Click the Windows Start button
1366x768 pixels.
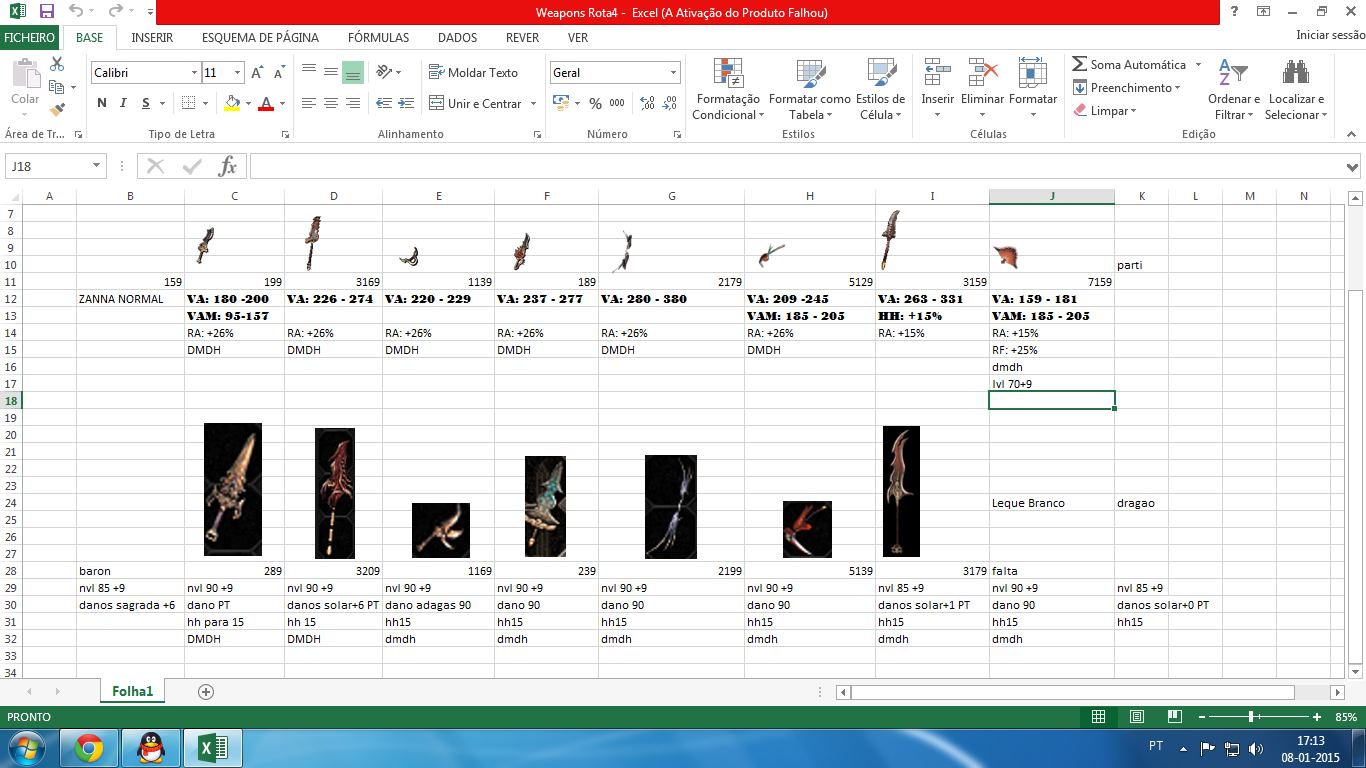pyautogui.click(x=24, y=747)
